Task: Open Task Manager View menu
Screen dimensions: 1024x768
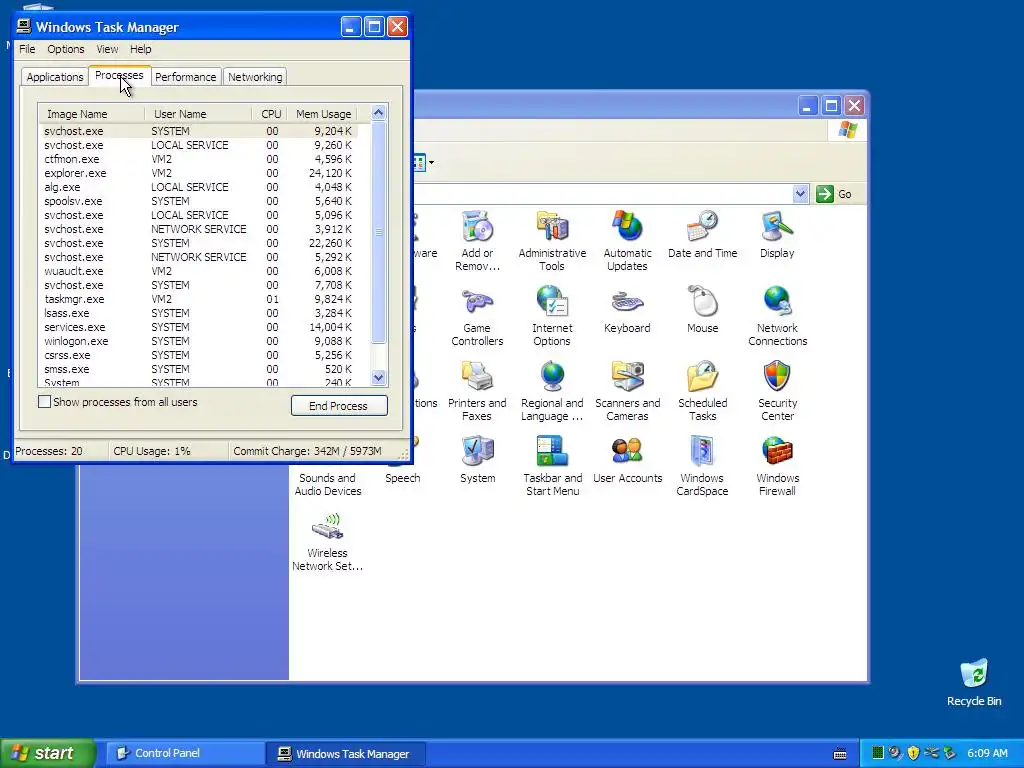Action: 107,49
